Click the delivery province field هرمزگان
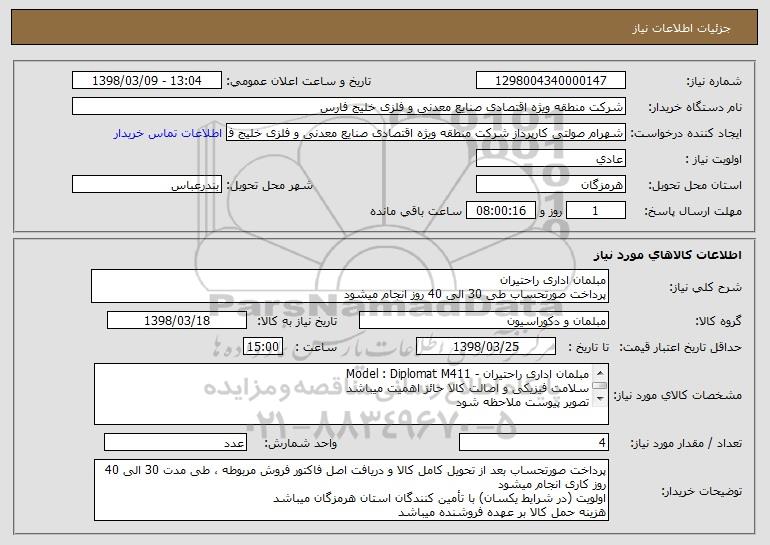 coord(550,184)
